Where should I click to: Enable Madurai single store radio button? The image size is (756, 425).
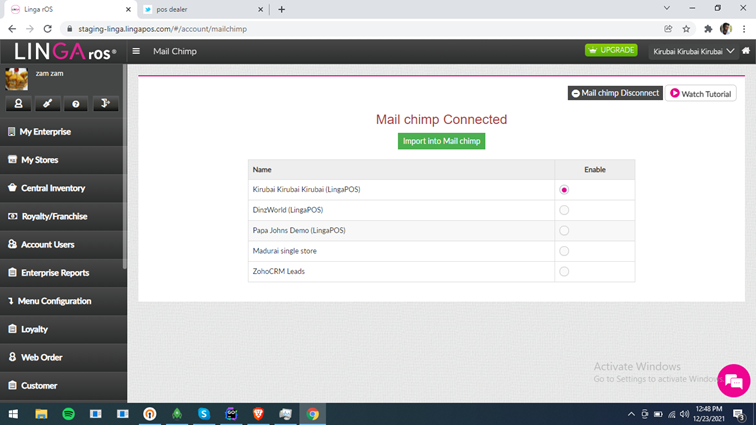(564, 251)
